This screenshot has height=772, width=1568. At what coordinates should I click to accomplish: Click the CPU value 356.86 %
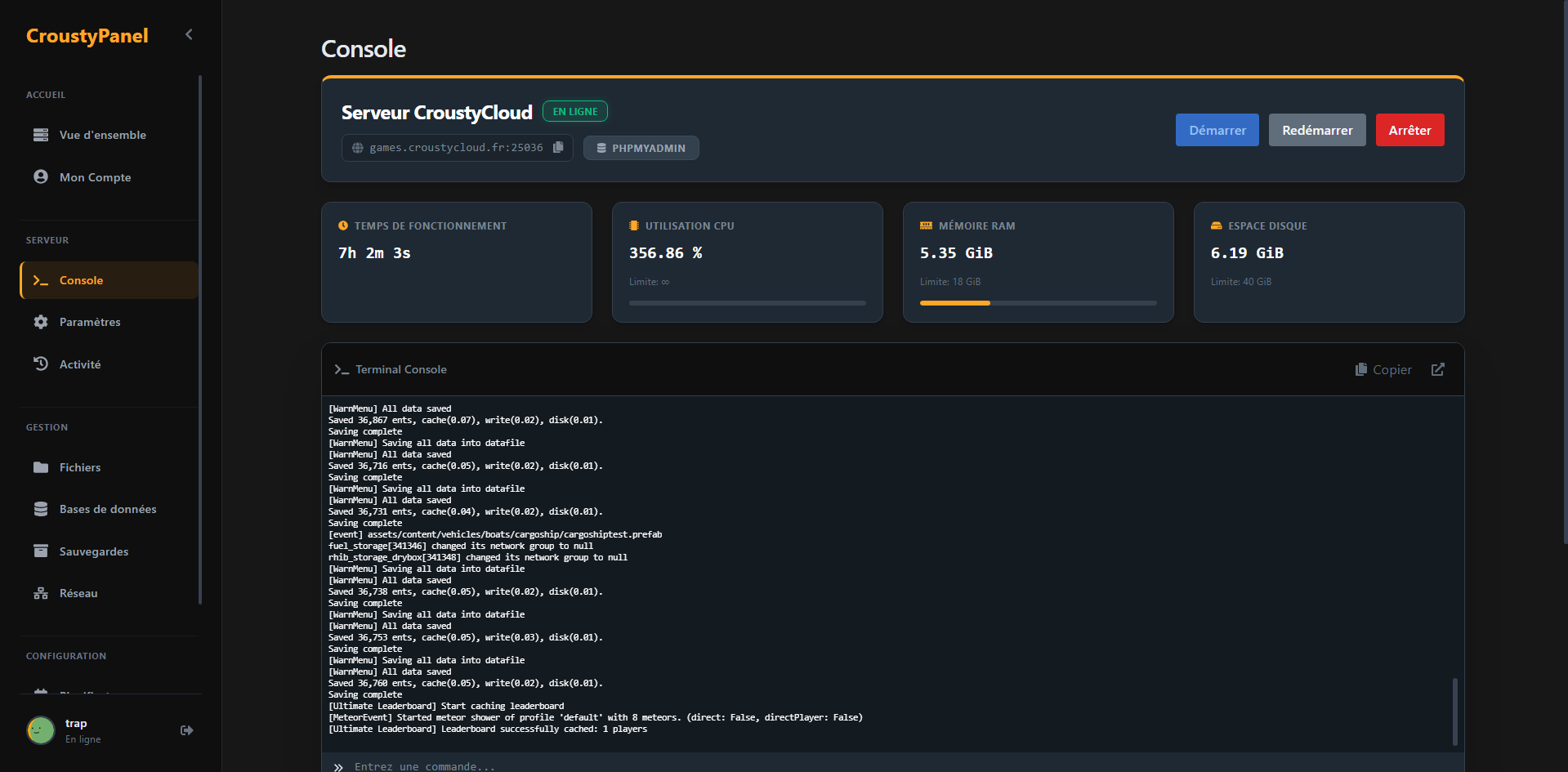coord(666,253)
